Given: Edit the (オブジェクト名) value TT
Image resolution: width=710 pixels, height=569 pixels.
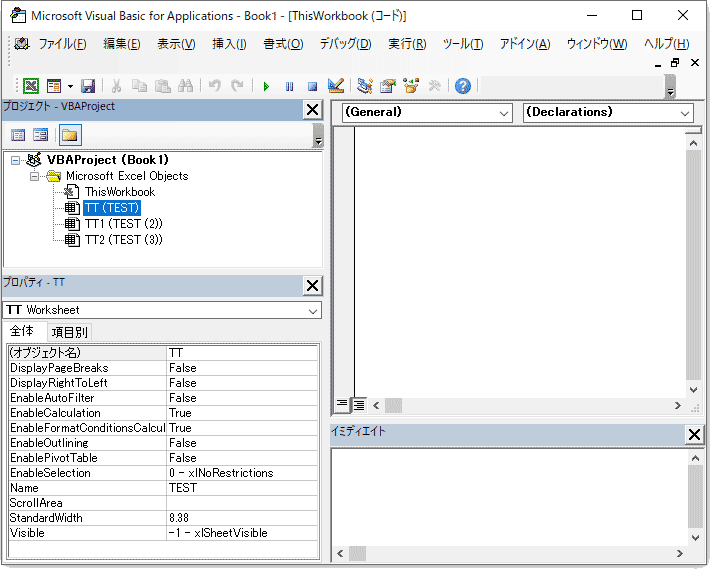Looking at the screenshot, I should pyautogui.click(x=242, y=353).
